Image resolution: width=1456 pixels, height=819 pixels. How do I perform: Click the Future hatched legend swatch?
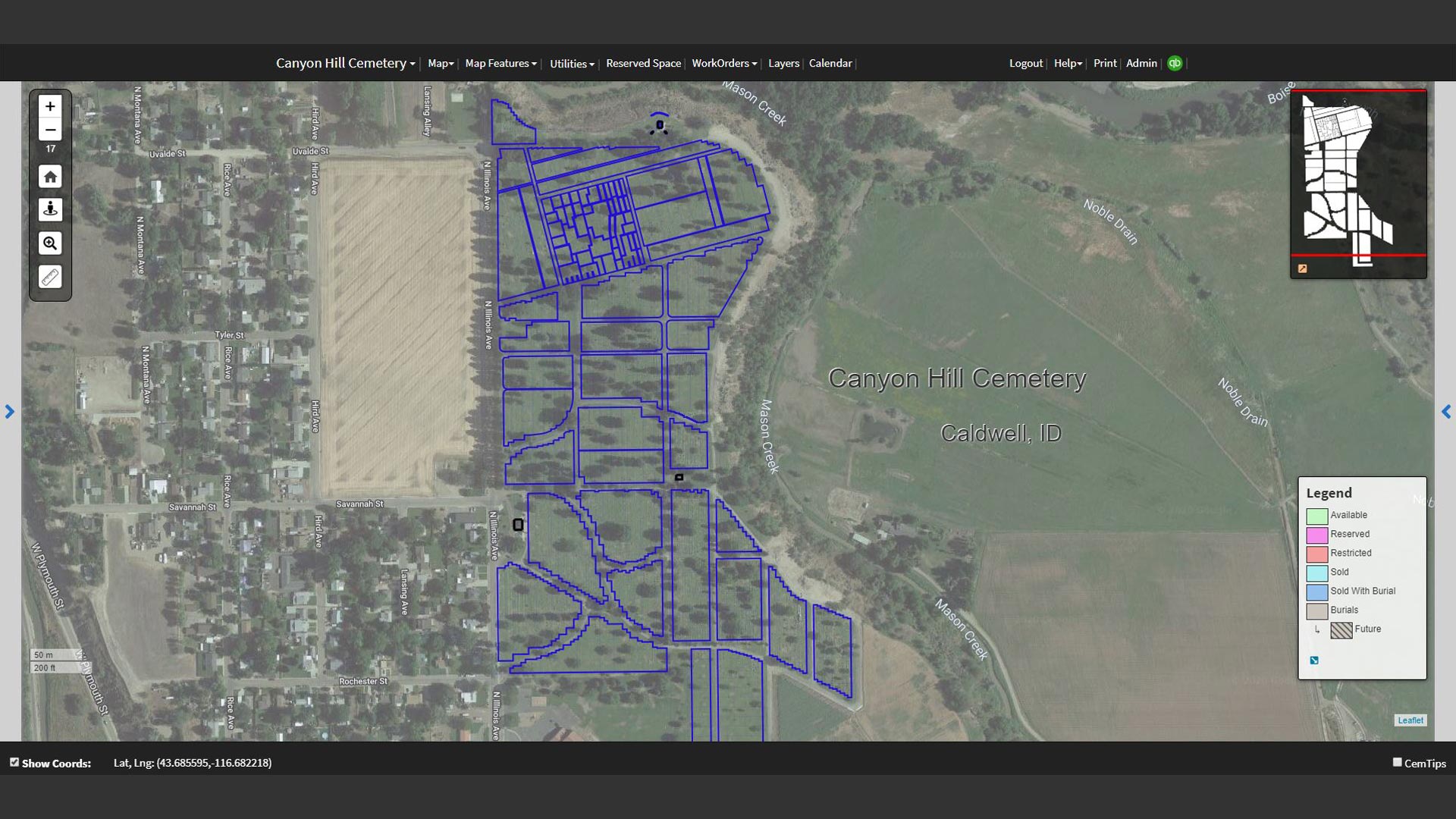pos(1341,630)
